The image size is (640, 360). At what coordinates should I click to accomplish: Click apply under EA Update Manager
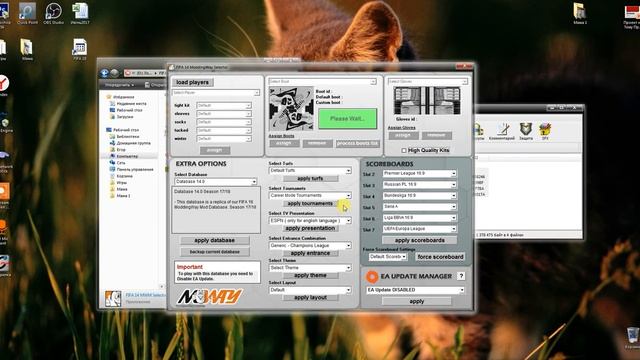pos(417,301)
